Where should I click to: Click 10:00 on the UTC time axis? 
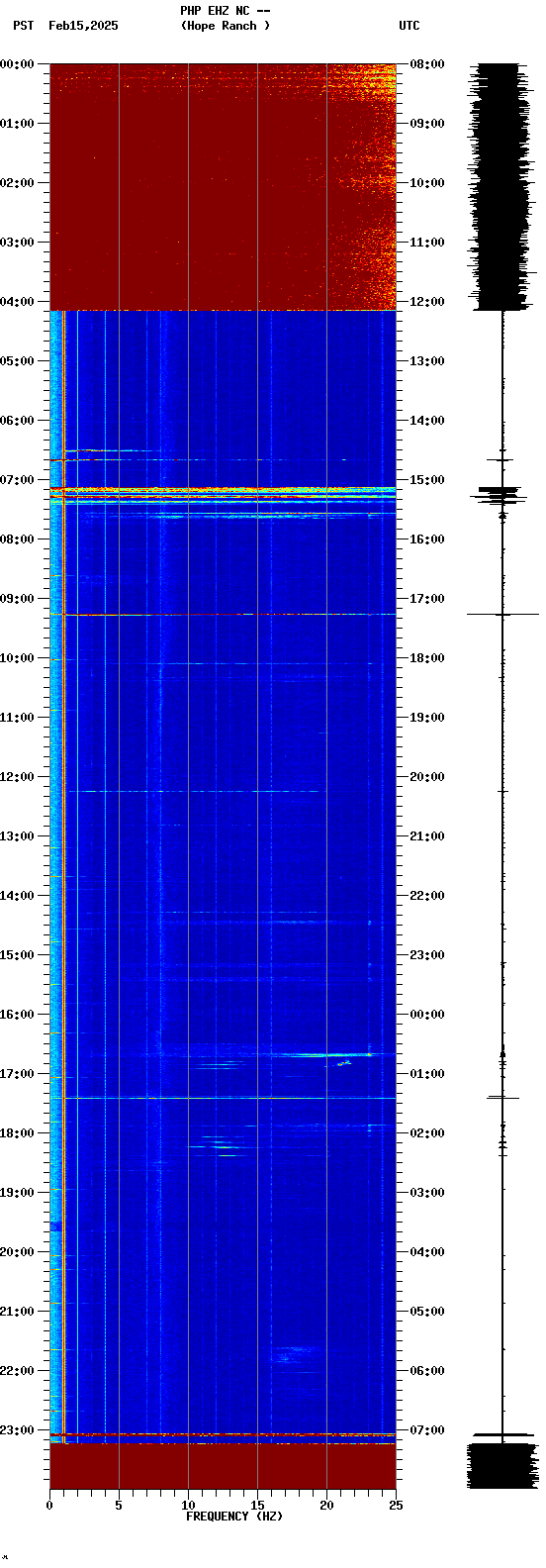(x=427, y=182)
